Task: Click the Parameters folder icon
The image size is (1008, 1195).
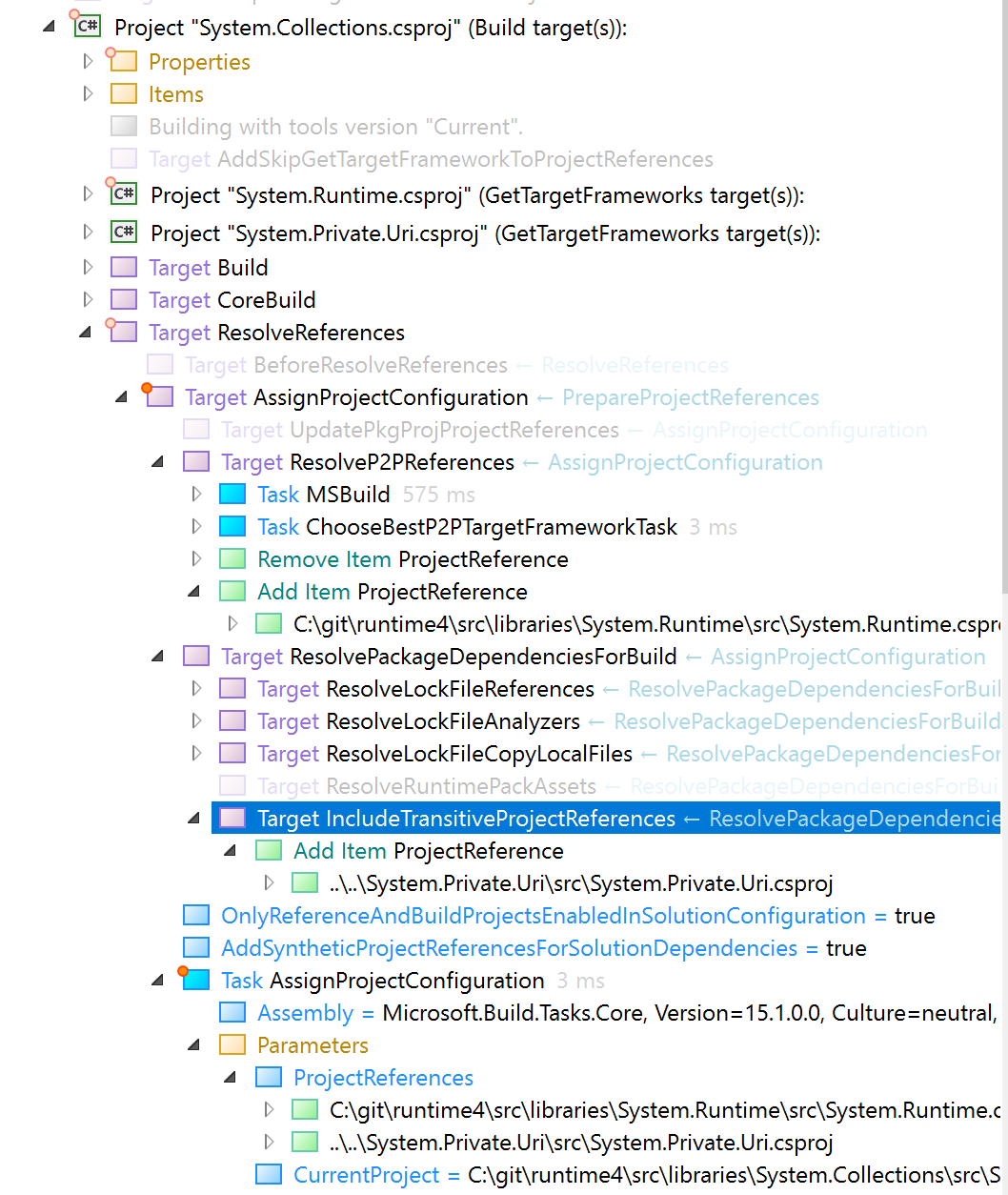Action: [232, 1045]
